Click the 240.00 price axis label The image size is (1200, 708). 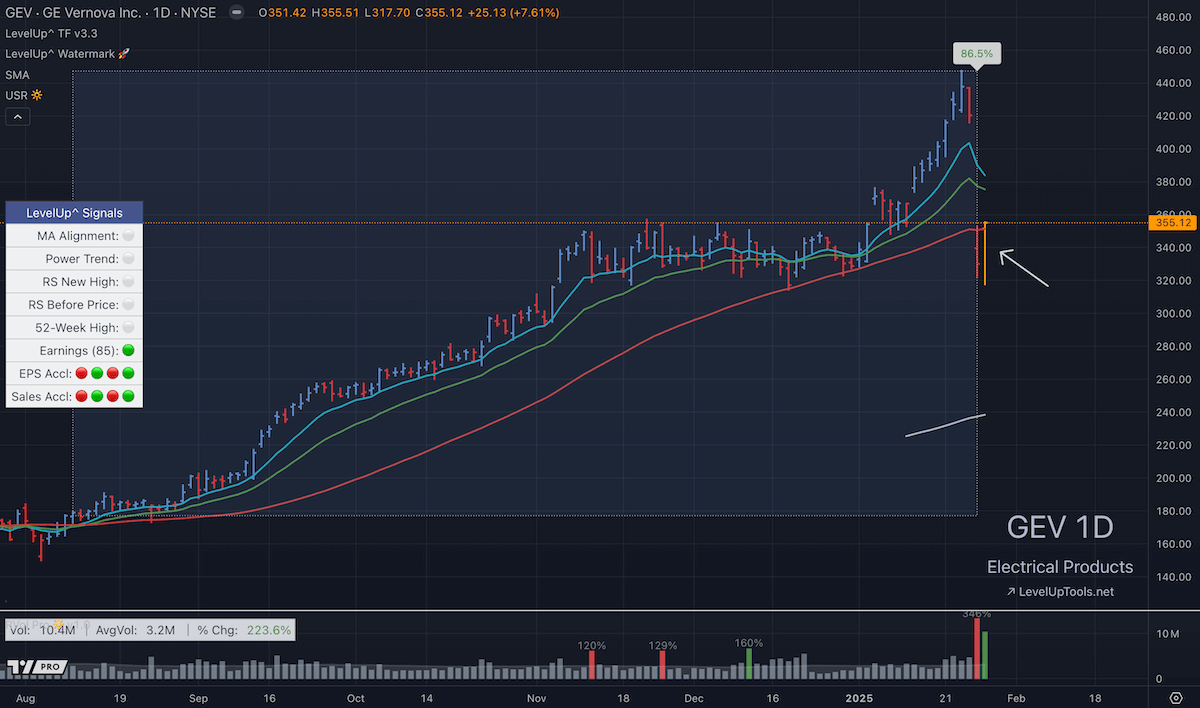[x=1172, y=412]
